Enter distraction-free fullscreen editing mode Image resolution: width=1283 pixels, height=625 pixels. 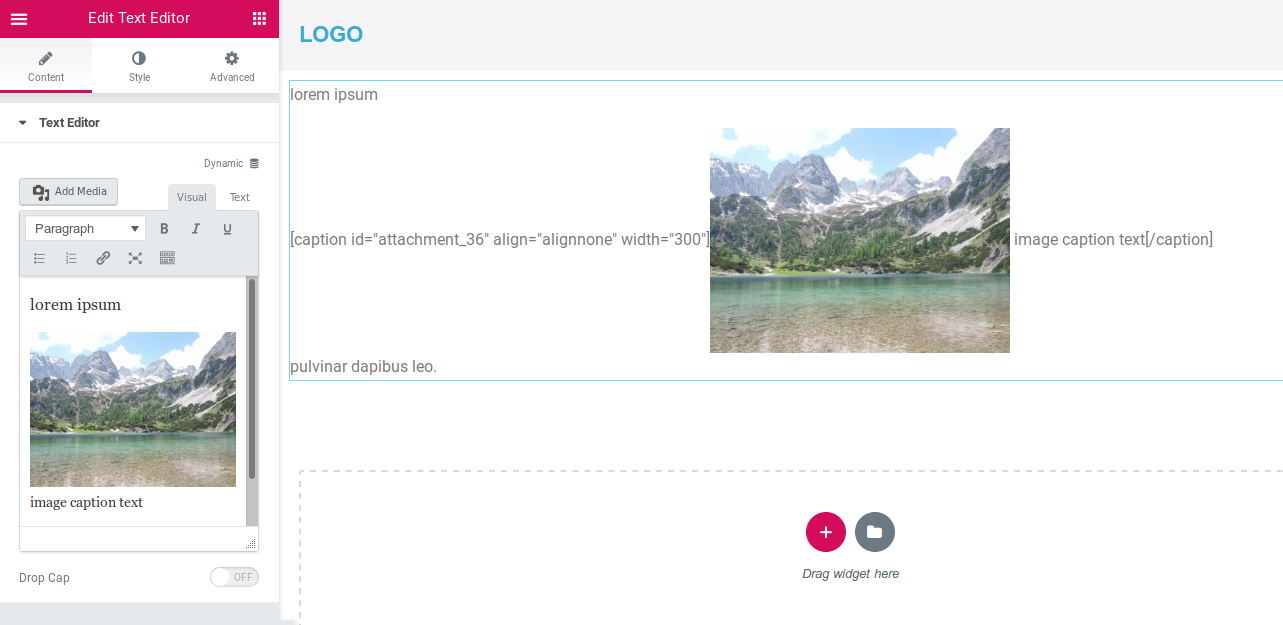pyautogui.click(x=134, y=257)
